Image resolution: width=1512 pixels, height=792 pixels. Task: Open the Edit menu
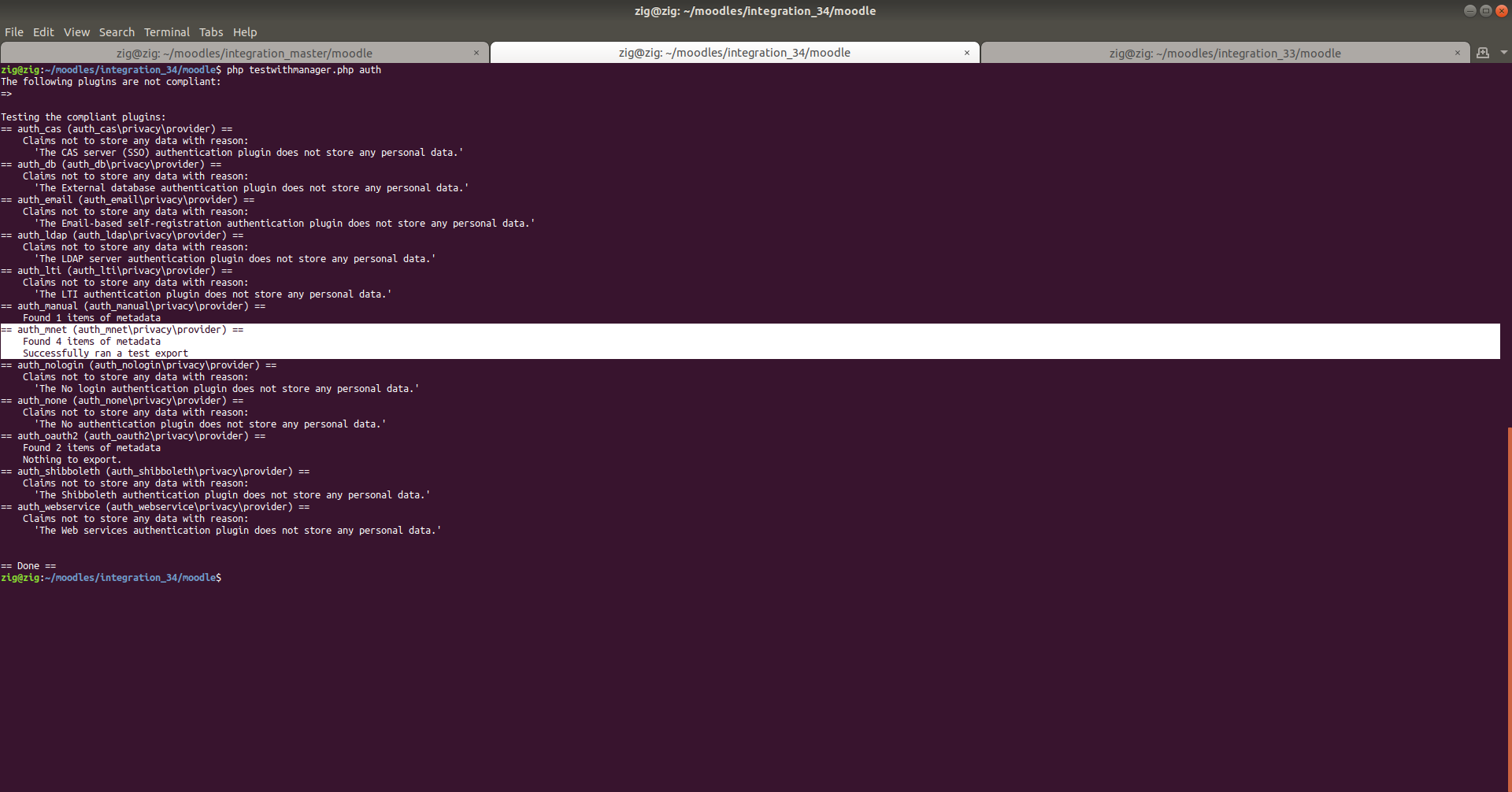[43, 32]
